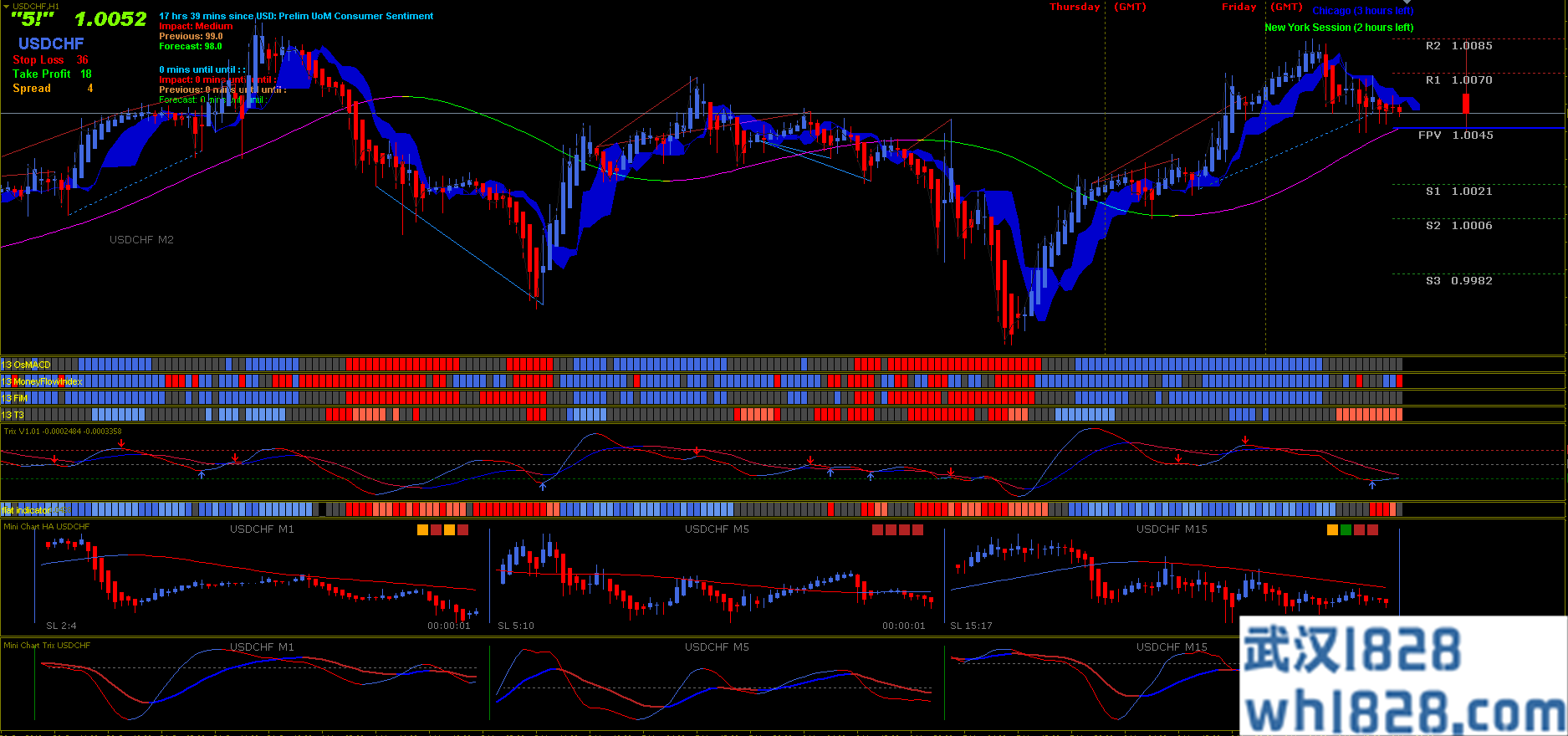Click the green signal square above M15 chart
Image resolution: width=1568 pixels, height=736 pixels.
1346,530
